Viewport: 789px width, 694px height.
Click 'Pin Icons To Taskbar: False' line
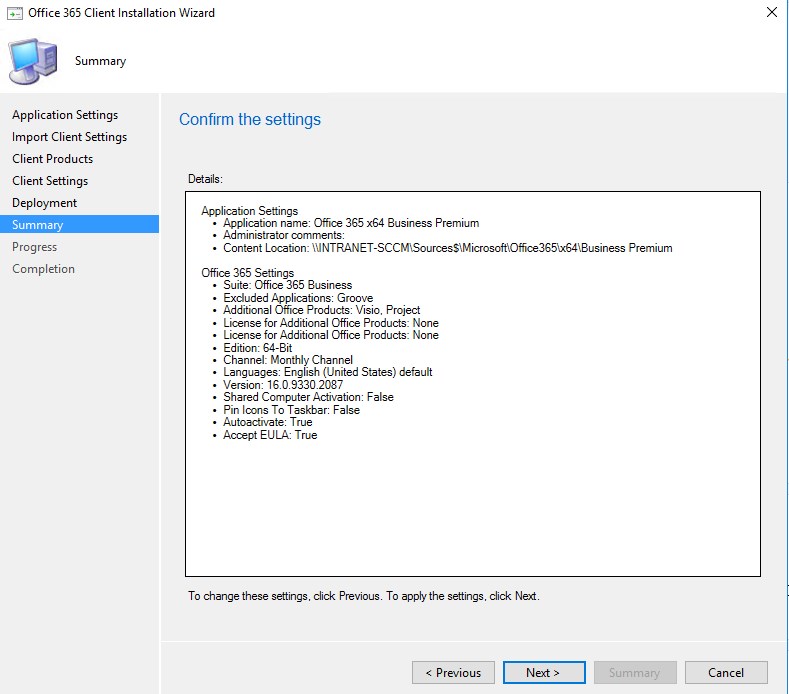click(291, 410)
